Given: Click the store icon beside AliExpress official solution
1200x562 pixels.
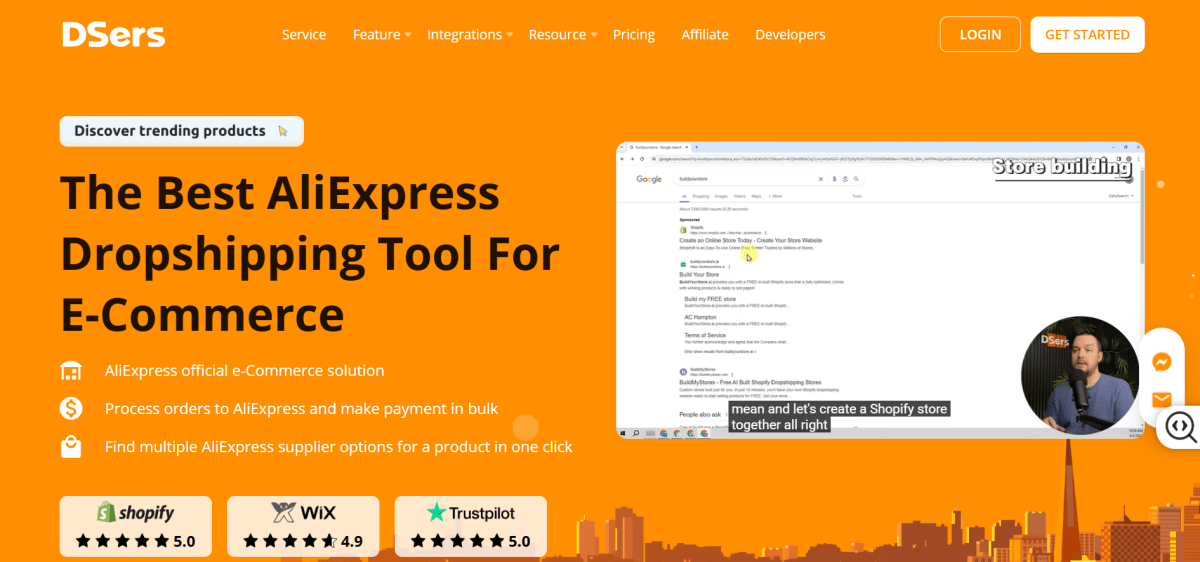Looking at the screenshot, I should (71, 371).
